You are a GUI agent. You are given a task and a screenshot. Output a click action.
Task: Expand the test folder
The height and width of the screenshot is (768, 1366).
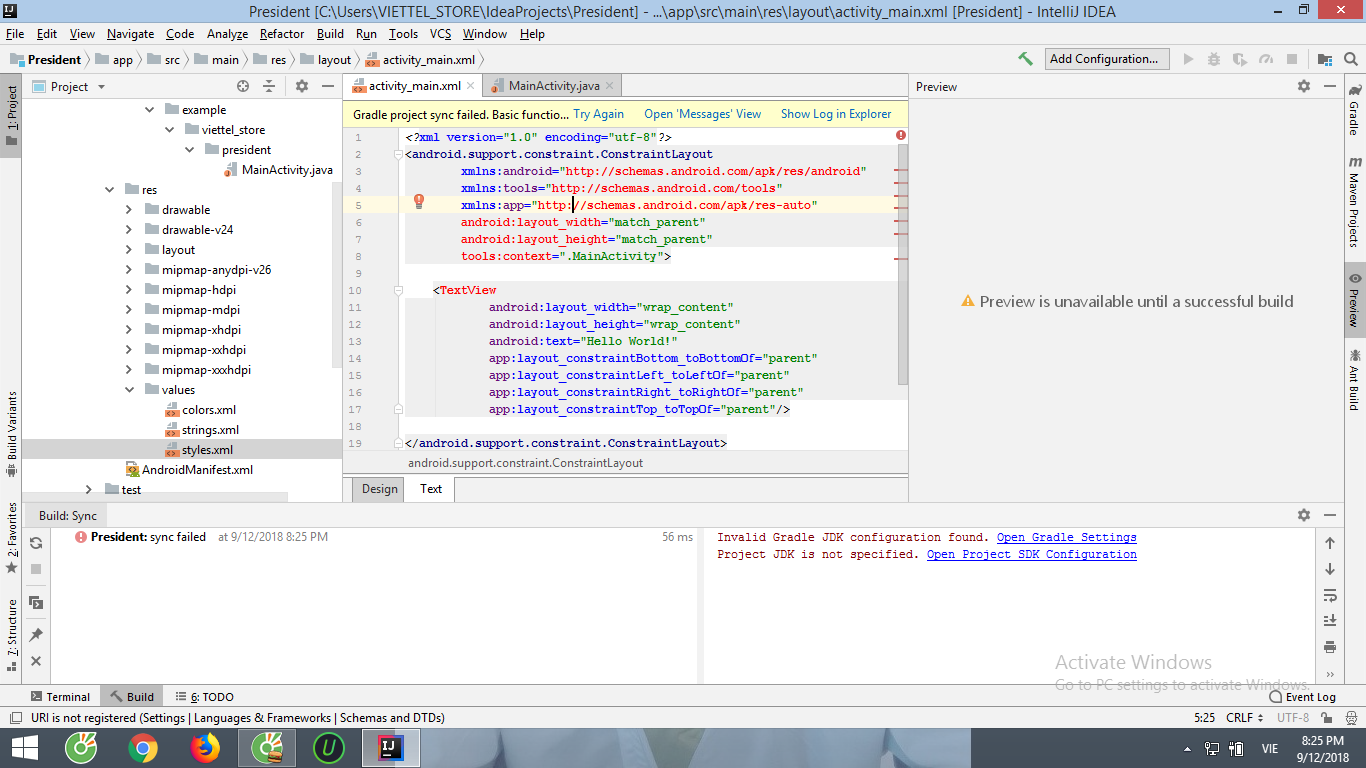click(89, 490)
